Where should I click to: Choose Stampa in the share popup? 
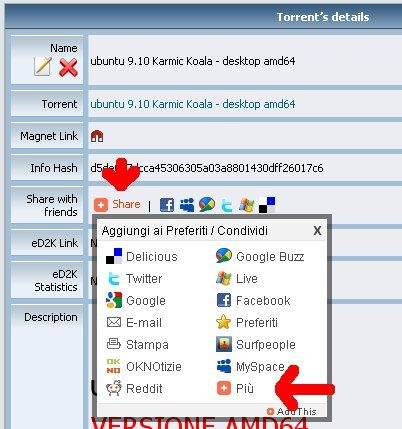(137, 345)
